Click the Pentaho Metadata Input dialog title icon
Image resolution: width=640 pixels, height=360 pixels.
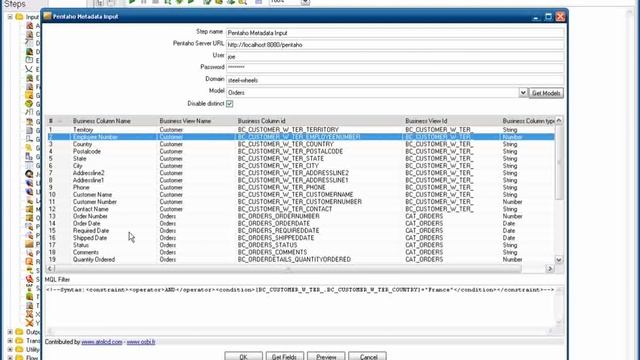tap(47, 16)
